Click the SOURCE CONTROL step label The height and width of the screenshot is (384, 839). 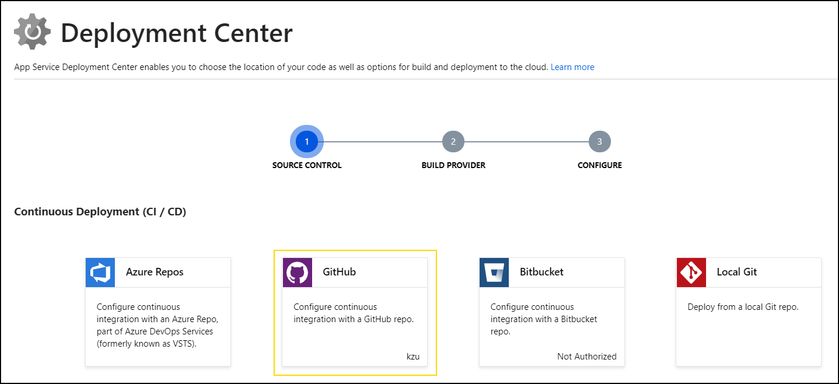click(x=307, y=165)
